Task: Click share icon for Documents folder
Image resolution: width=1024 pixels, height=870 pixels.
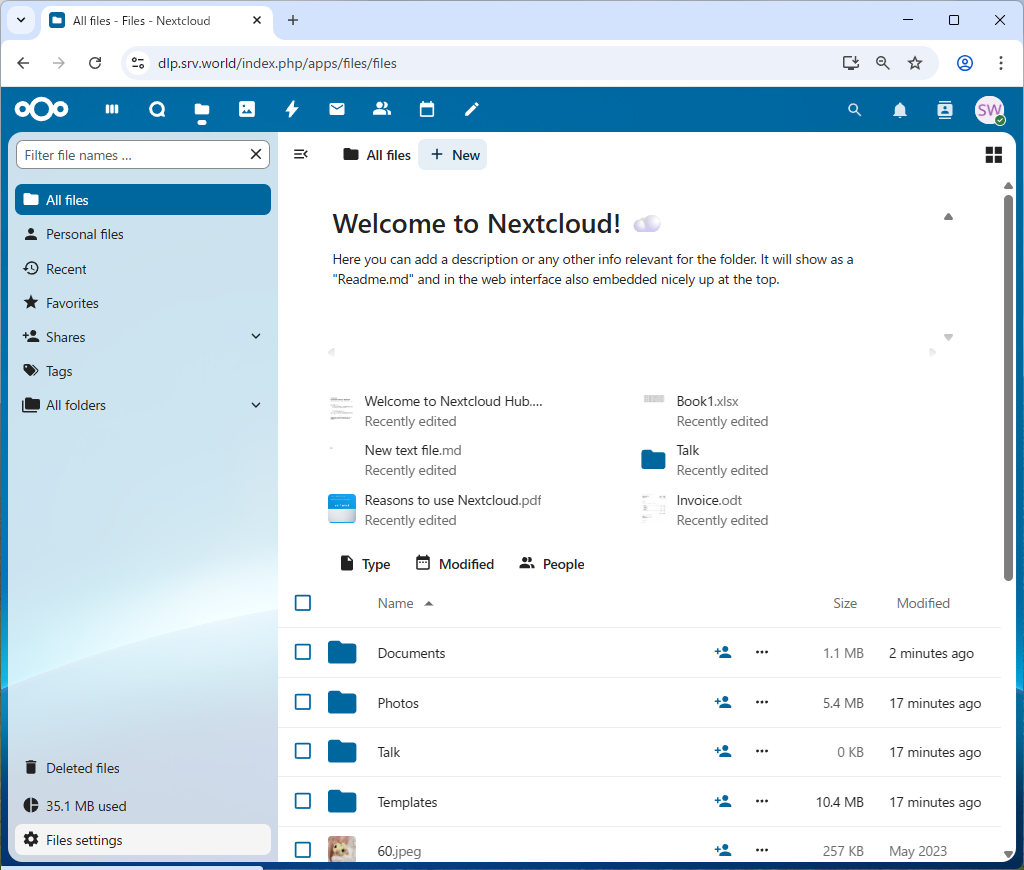Action: pos(723,653)
